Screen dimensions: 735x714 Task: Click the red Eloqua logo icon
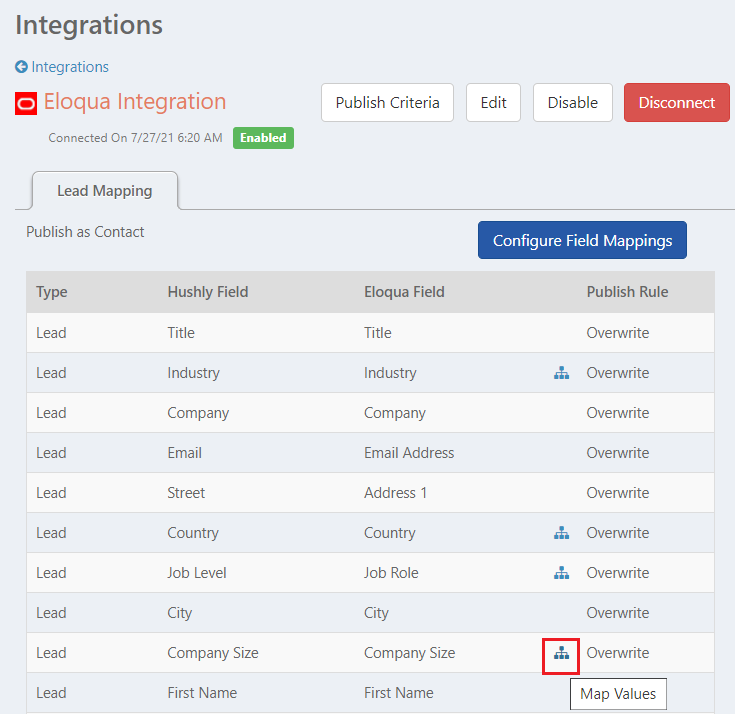(26, 104)
